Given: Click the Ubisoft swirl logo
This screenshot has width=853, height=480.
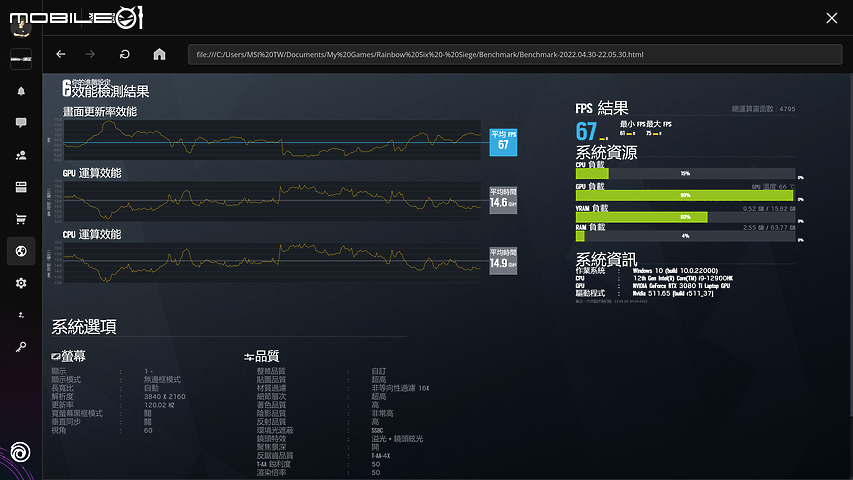Looking at the screenshot, I should coord(20,452).
